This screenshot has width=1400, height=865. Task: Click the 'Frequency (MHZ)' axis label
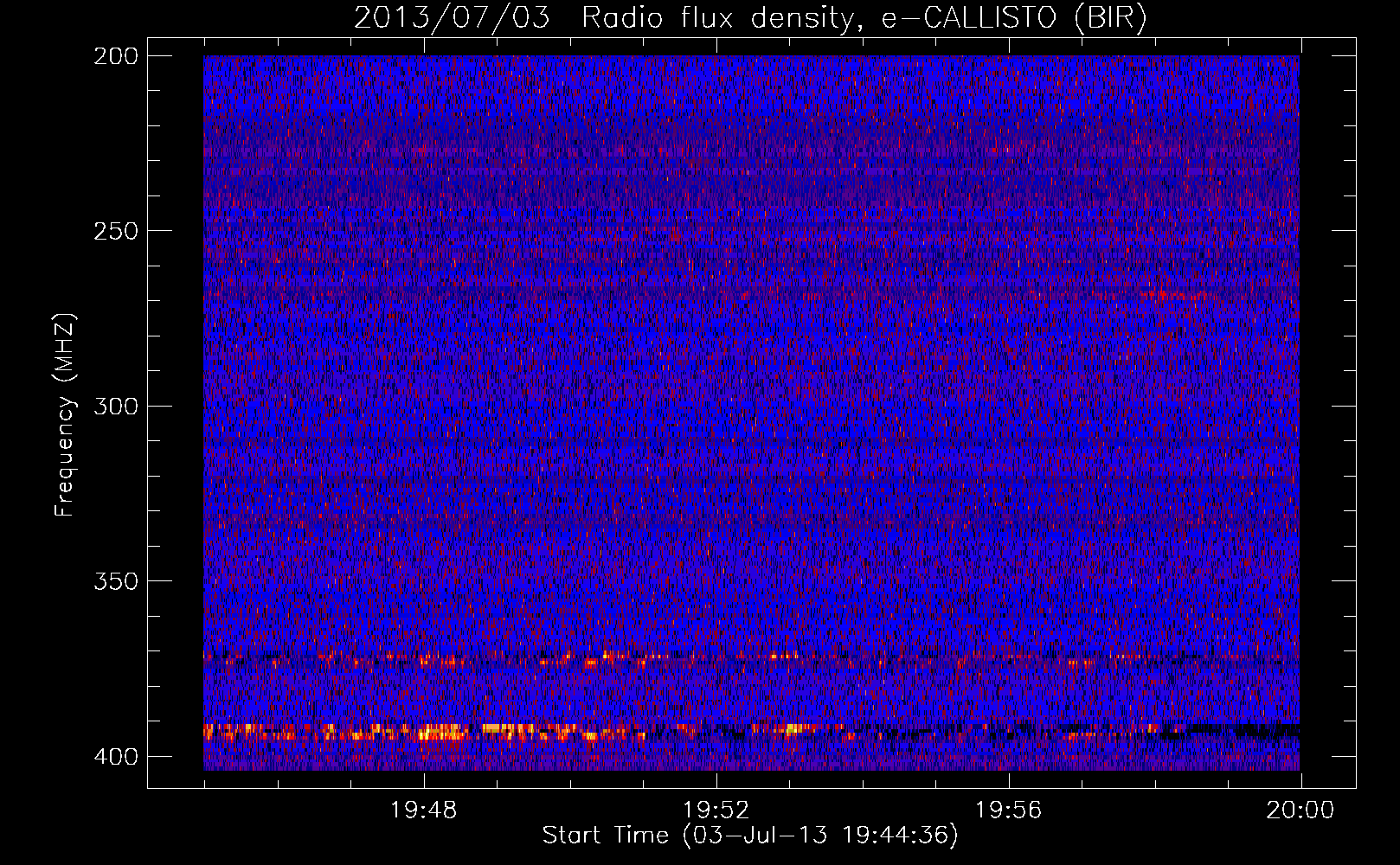pos(64,415)
